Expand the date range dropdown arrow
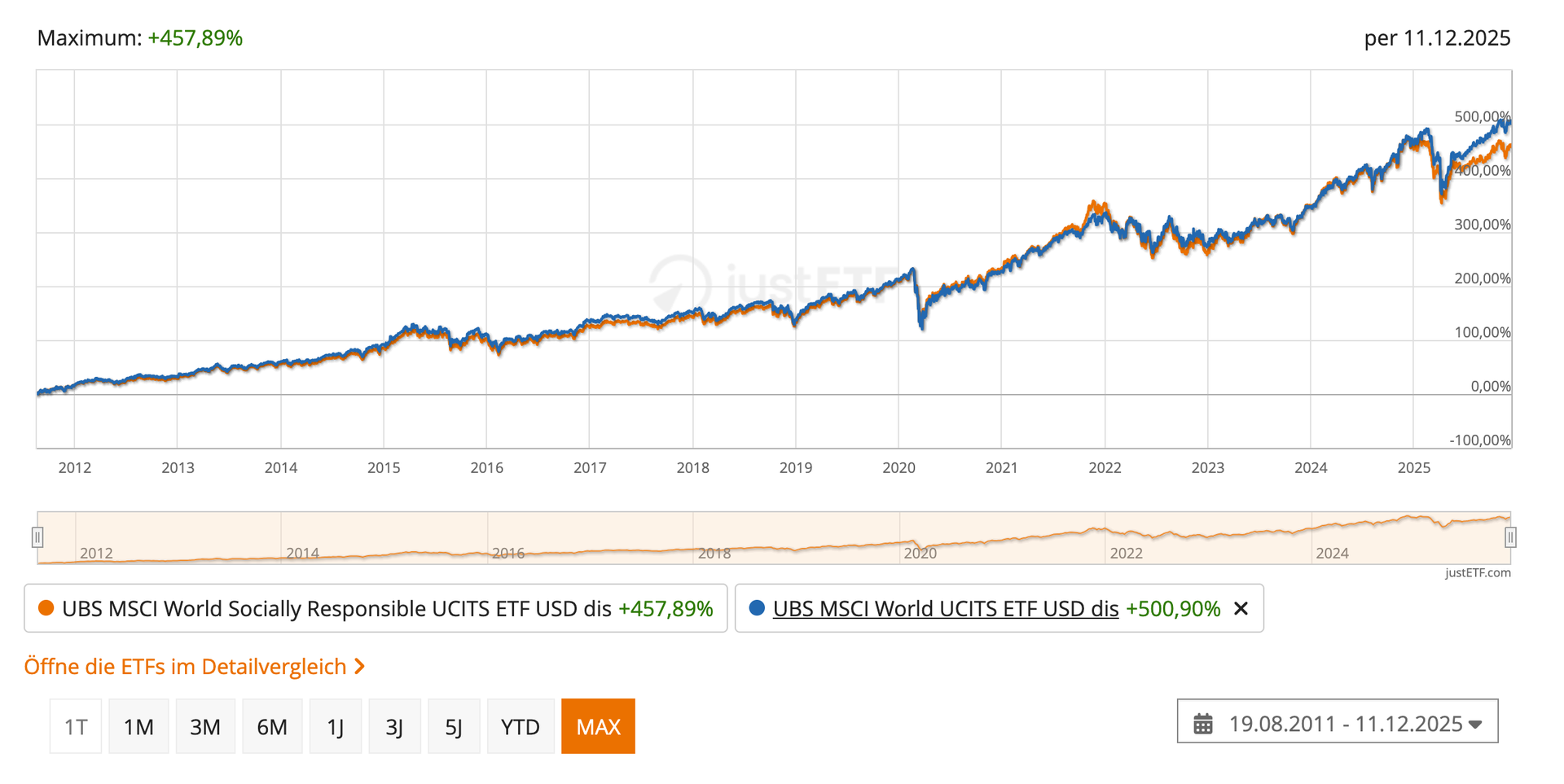Viewport: 1564px width, 784px height. pyautogui.click(x=1475, y=725)
